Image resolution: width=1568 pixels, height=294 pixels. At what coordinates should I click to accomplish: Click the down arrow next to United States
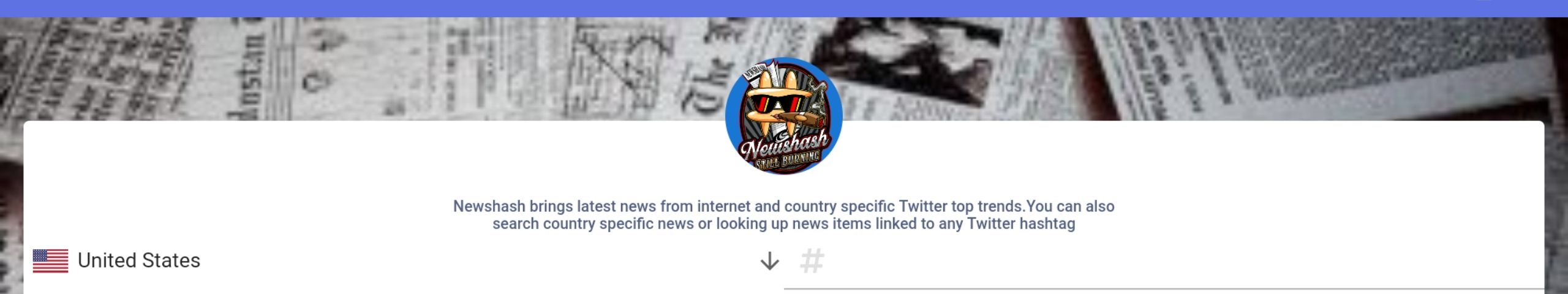pos(769,262)
